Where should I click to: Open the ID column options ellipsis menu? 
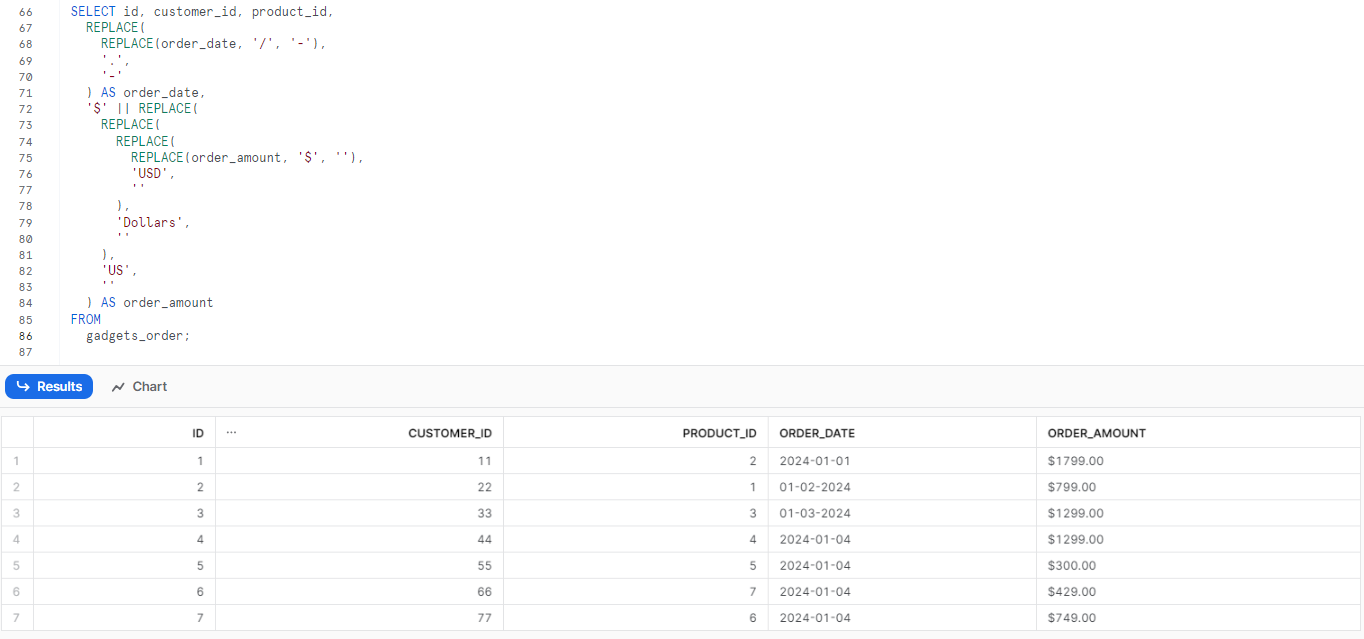tap(231, 432)
